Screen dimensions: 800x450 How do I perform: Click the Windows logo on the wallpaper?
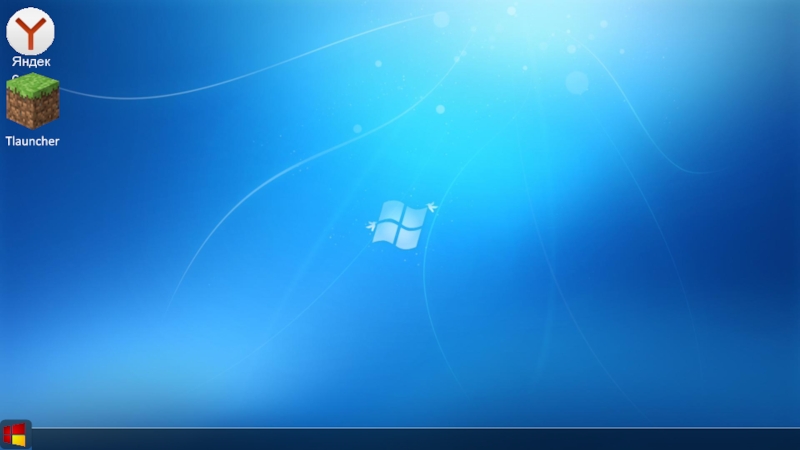[399, 223]
